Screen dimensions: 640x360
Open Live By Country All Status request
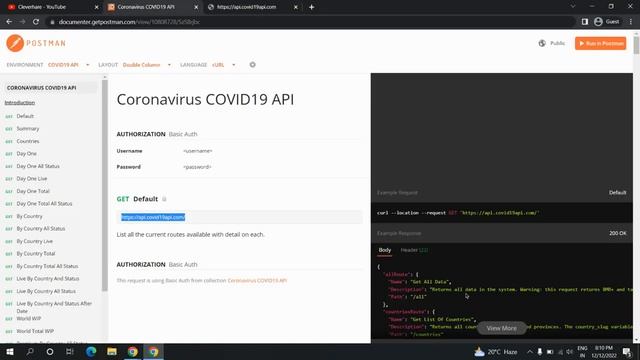click(x=46, y=291)
